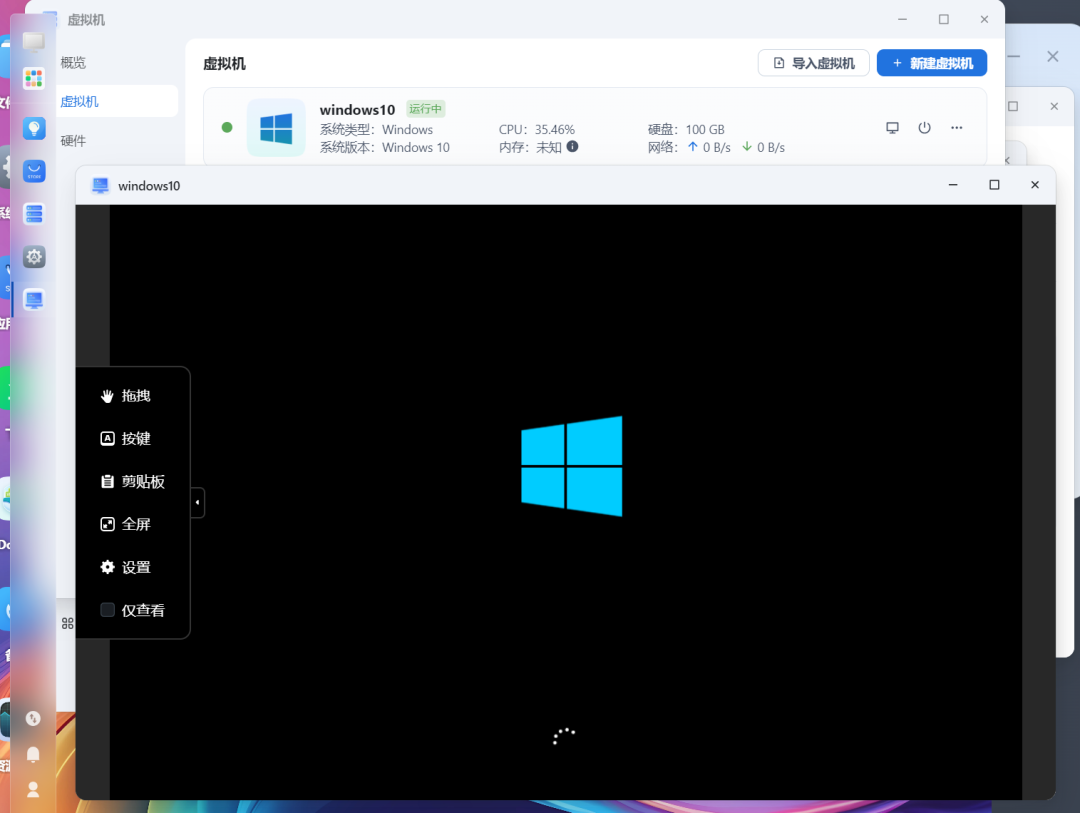The height and width of the screenshot is (813, 1080).
Task: Collapse the VM console side toolbar arrow
Action: pyautogui.click(x=198, y=502)
